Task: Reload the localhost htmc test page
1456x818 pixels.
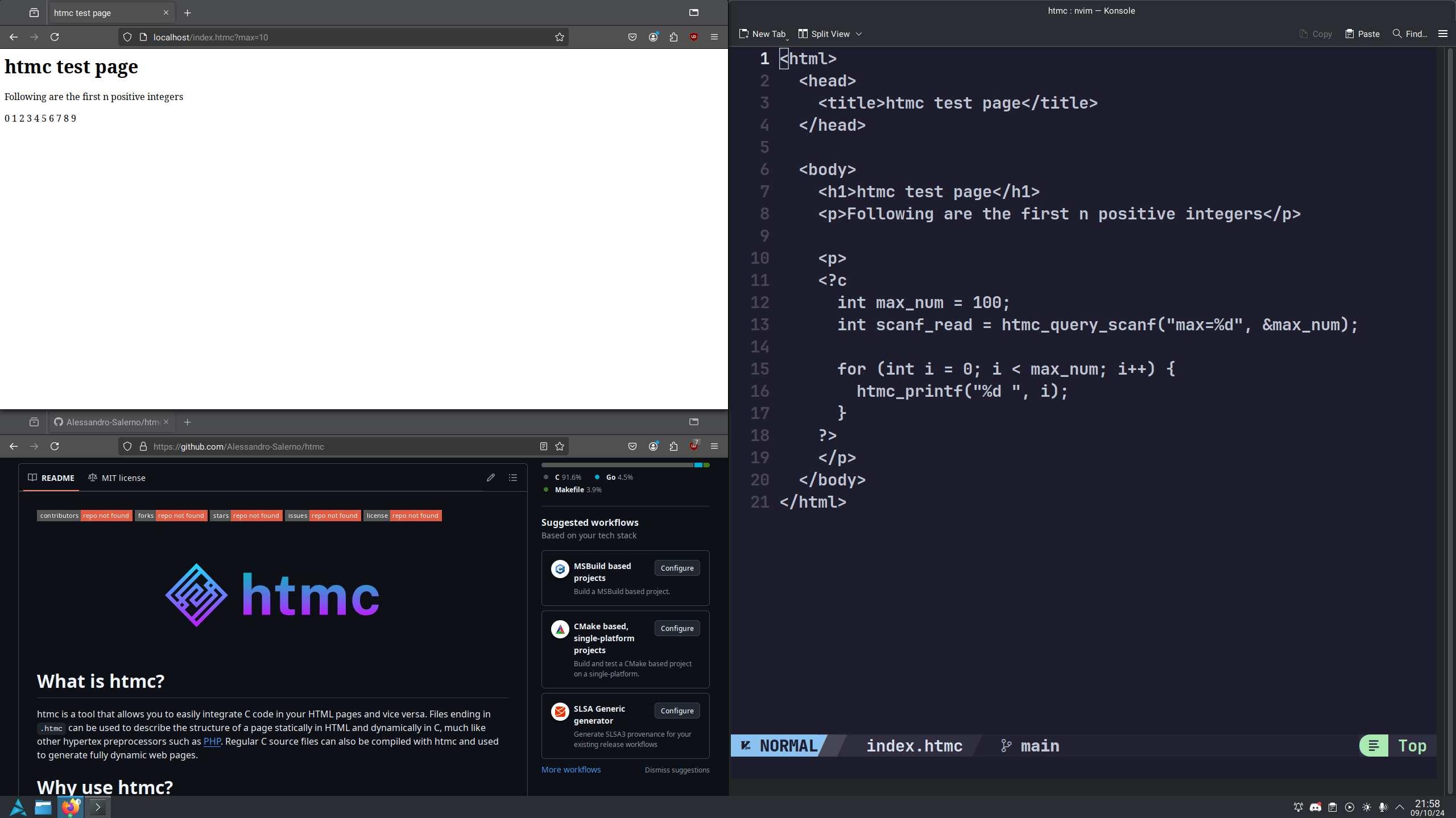Action: 55,37
